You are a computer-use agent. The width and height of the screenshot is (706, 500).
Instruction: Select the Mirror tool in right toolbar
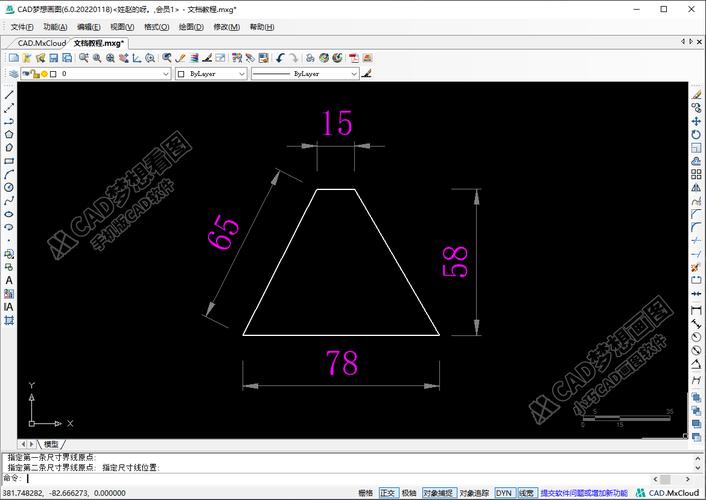click(696, 187)
